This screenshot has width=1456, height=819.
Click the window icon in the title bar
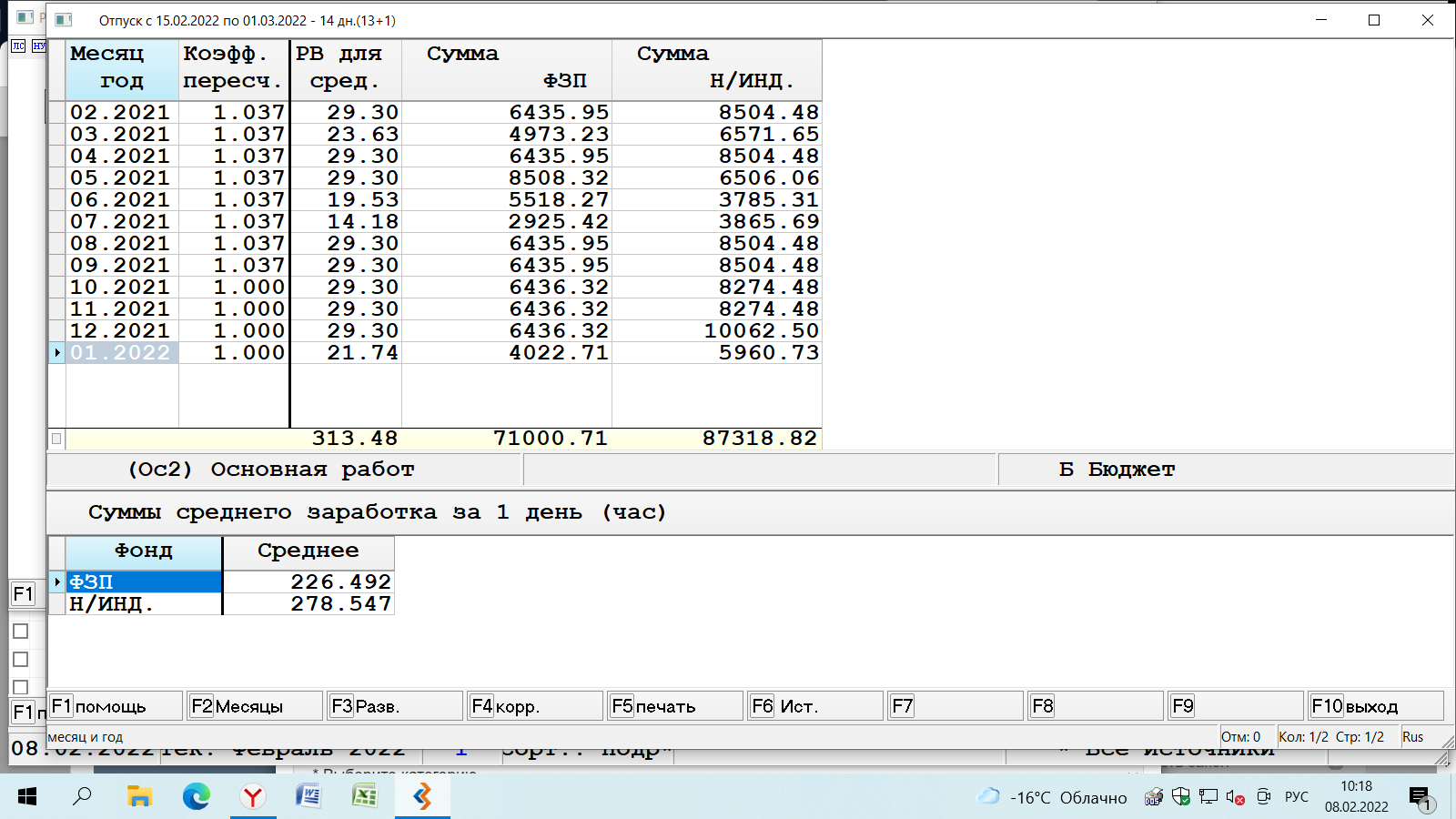[63, 20]
